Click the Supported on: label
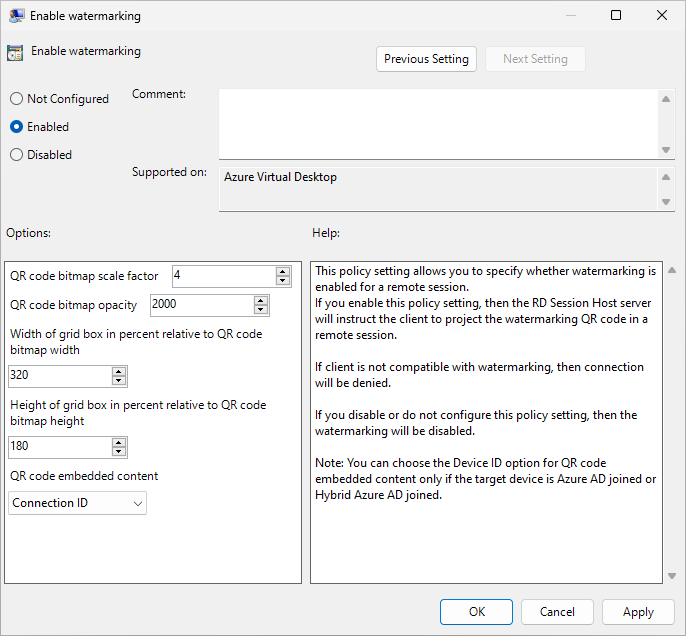Image resolution: width=686 pixels, height=636 pixels. pos(169,172)
